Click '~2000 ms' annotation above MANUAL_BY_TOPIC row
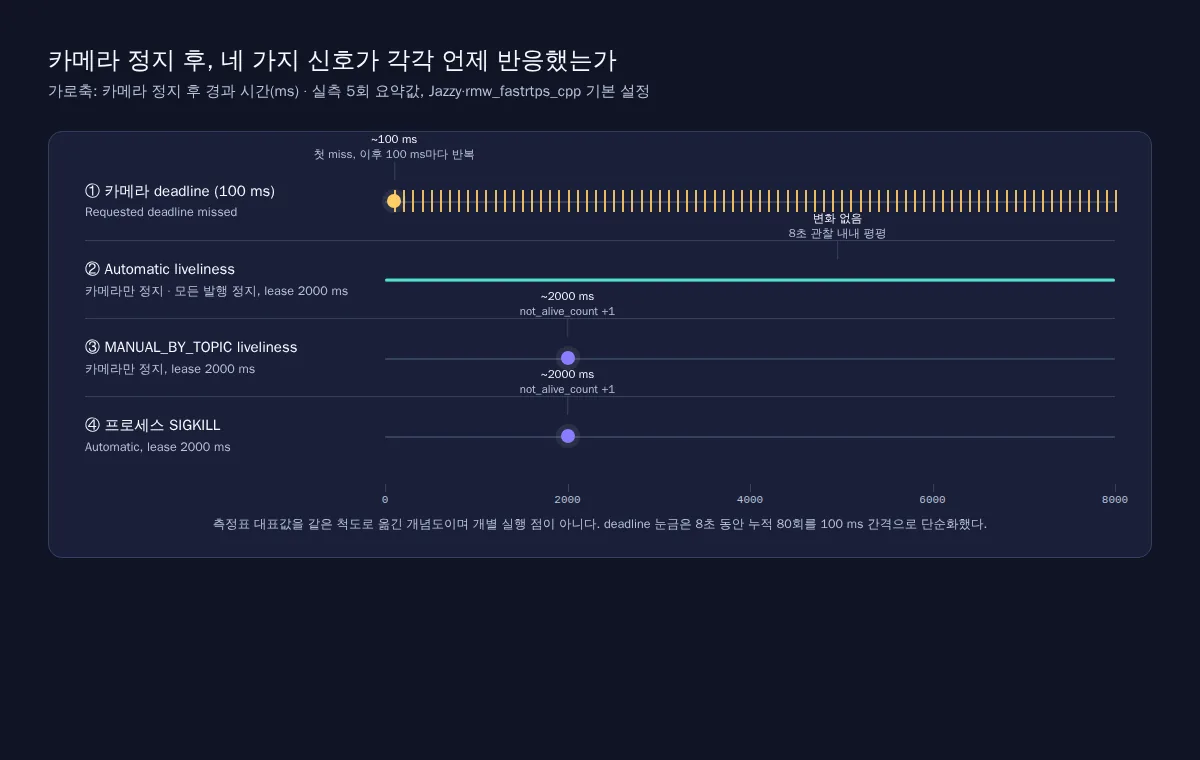1200x760 pixels. tap(567, 296)
